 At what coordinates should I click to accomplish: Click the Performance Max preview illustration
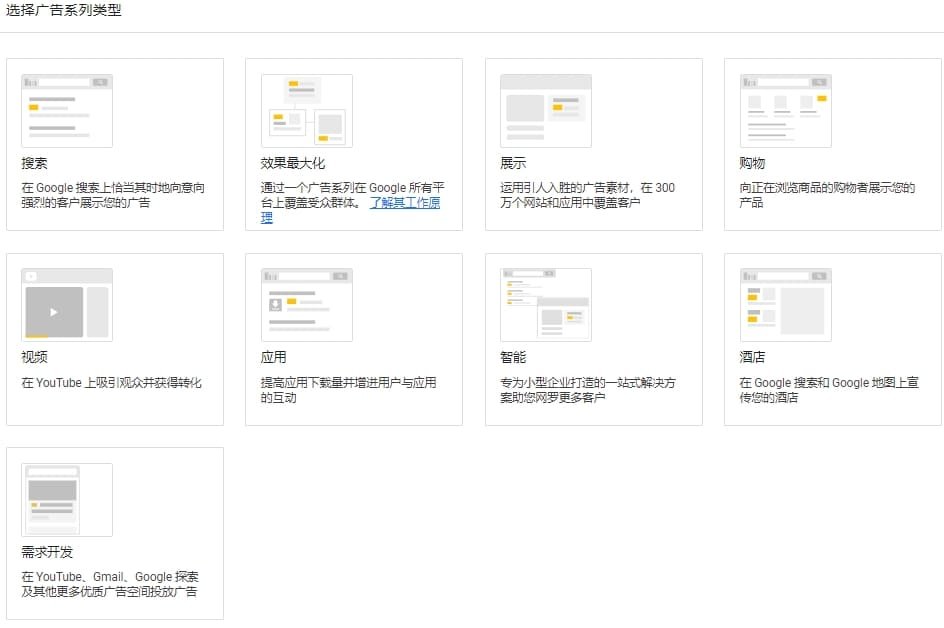(x=305, y=110)
